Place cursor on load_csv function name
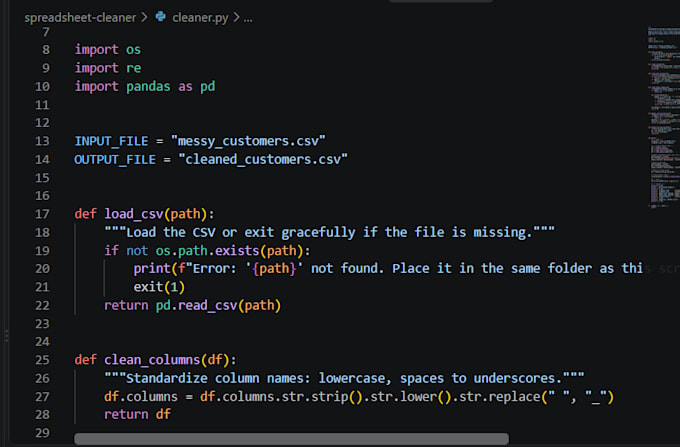 point(133,214)
